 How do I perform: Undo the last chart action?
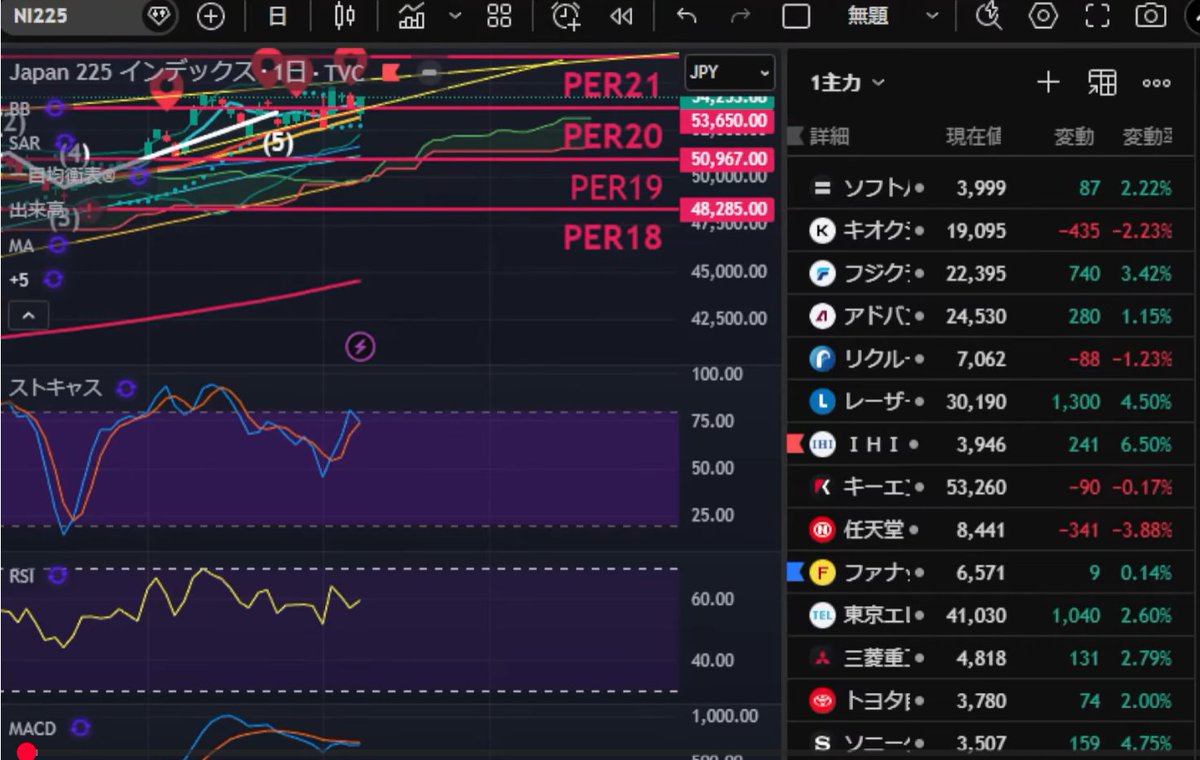click(x=686, y=16)
